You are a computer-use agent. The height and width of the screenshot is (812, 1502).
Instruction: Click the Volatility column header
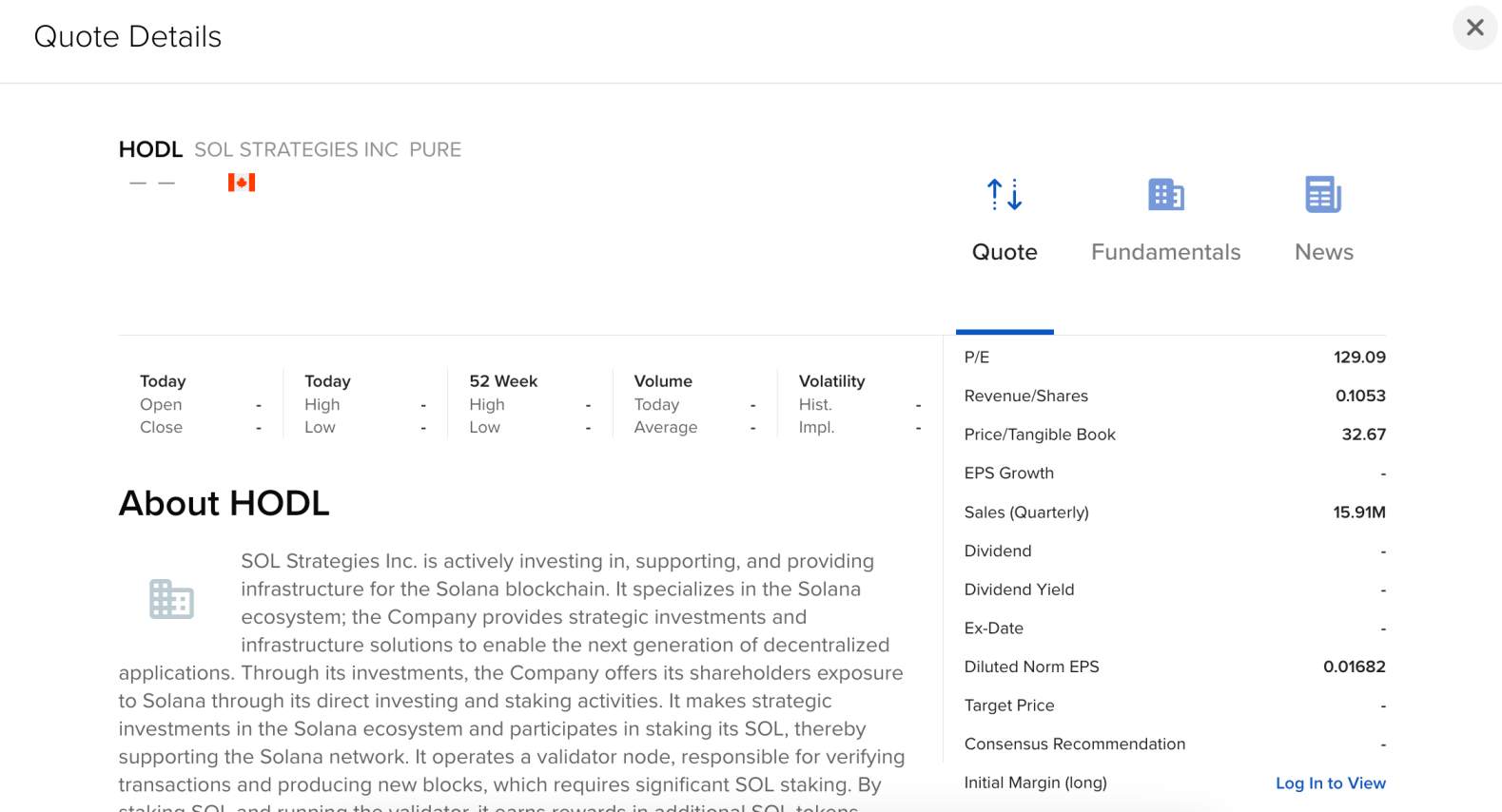click(x=831, y=381)
